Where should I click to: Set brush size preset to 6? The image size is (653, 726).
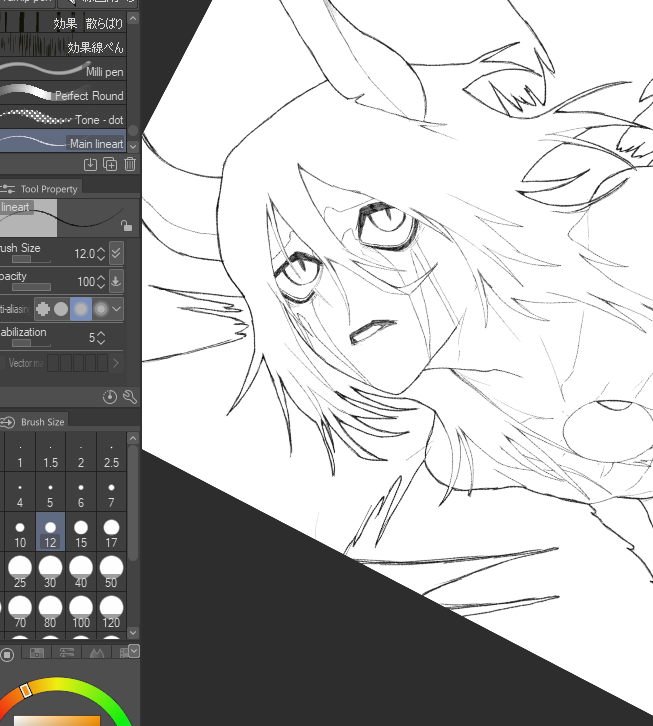81,494
